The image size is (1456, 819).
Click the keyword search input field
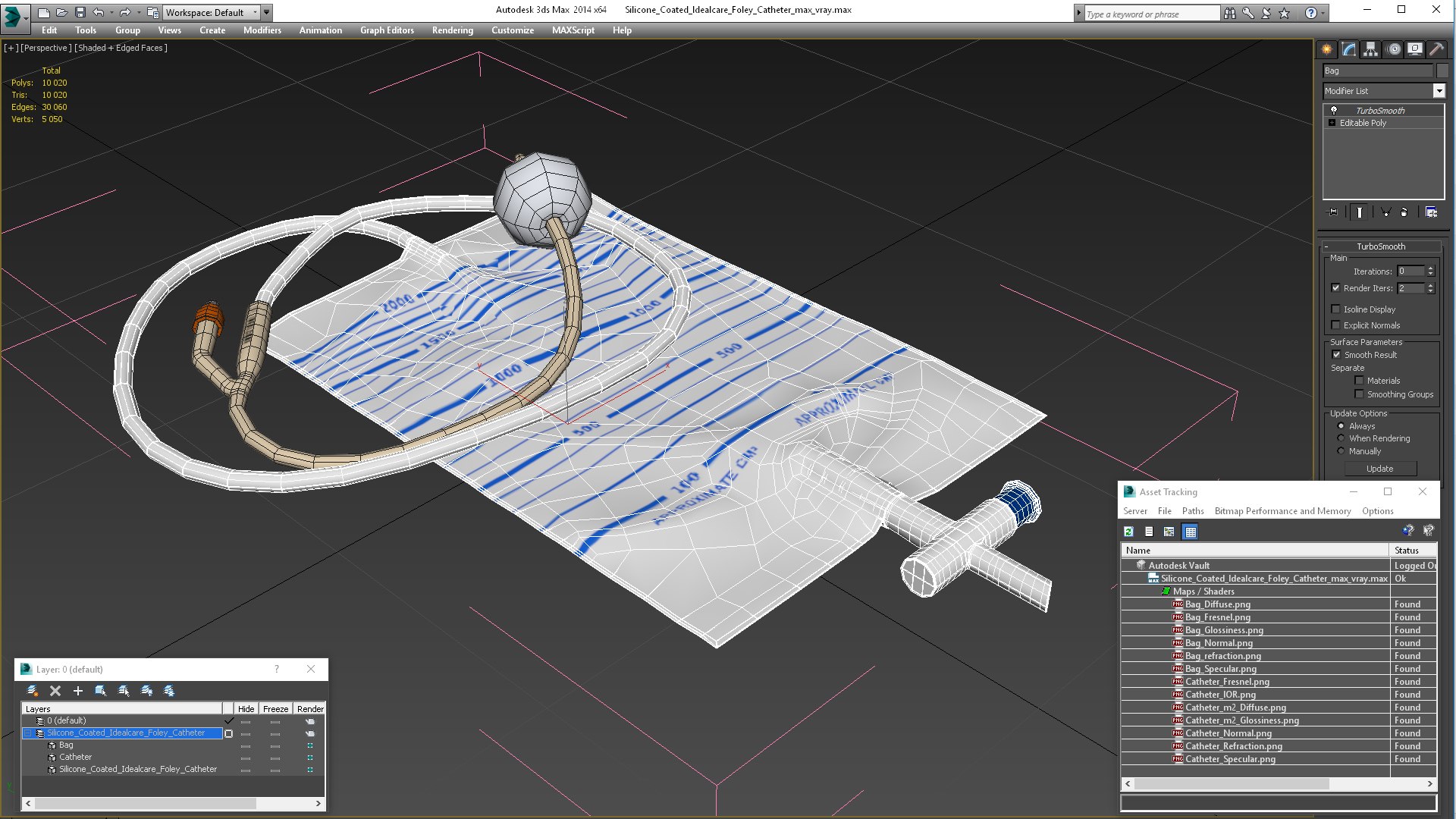1150,14
